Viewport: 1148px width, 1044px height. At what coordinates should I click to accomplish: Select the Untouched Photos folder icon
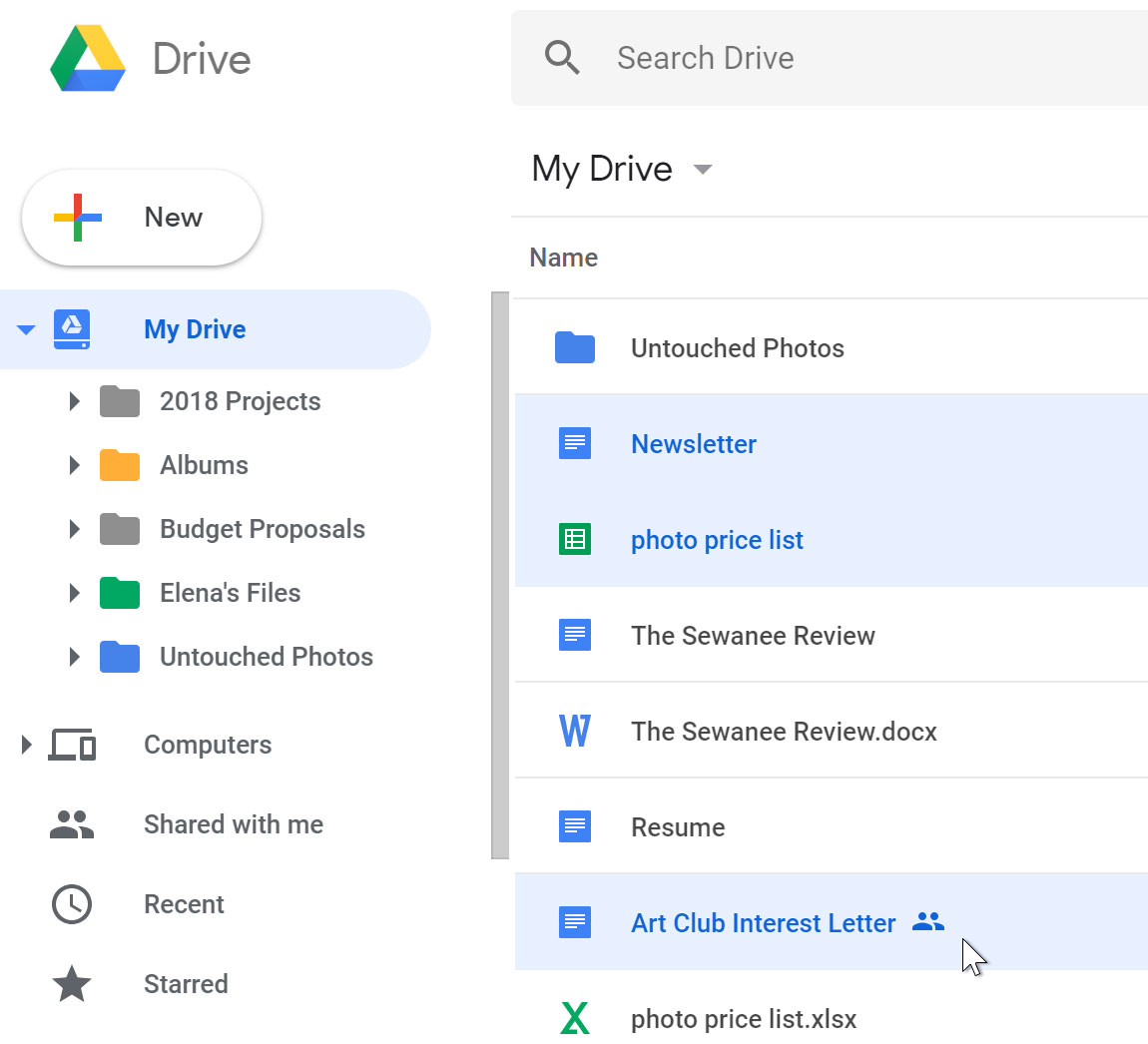click(575, 347)
